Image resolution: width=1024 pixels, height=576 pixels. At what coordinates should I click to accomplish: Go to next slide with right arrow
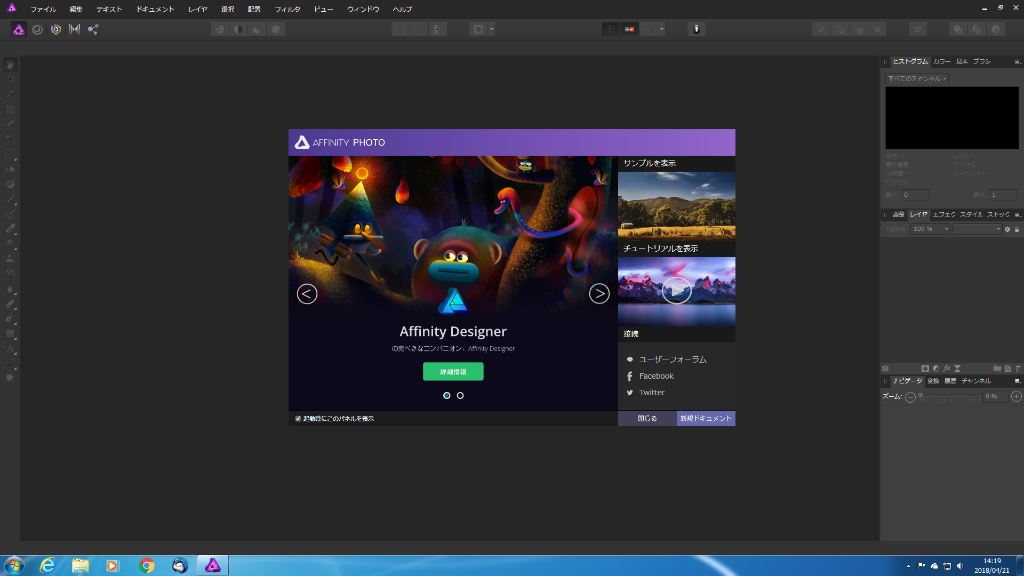tap(599, 293)
